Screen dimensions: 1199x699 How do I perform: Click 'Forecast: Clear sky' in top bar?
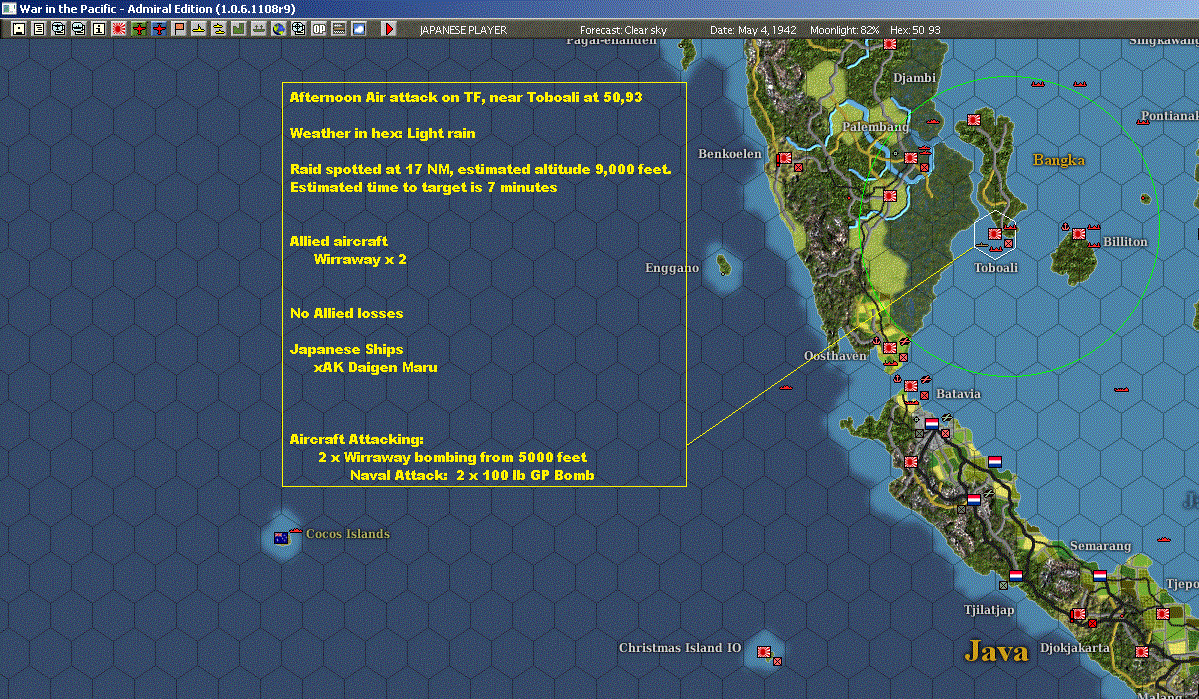[623, 30]
